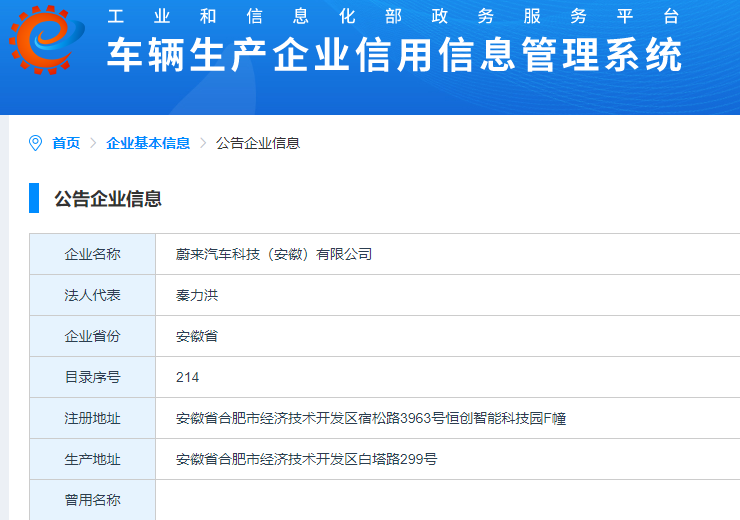Select the 公告企业信息 breadcrumb item
Image resolution: width=740 pixels, height=520 pixels.
pos(258,143)
